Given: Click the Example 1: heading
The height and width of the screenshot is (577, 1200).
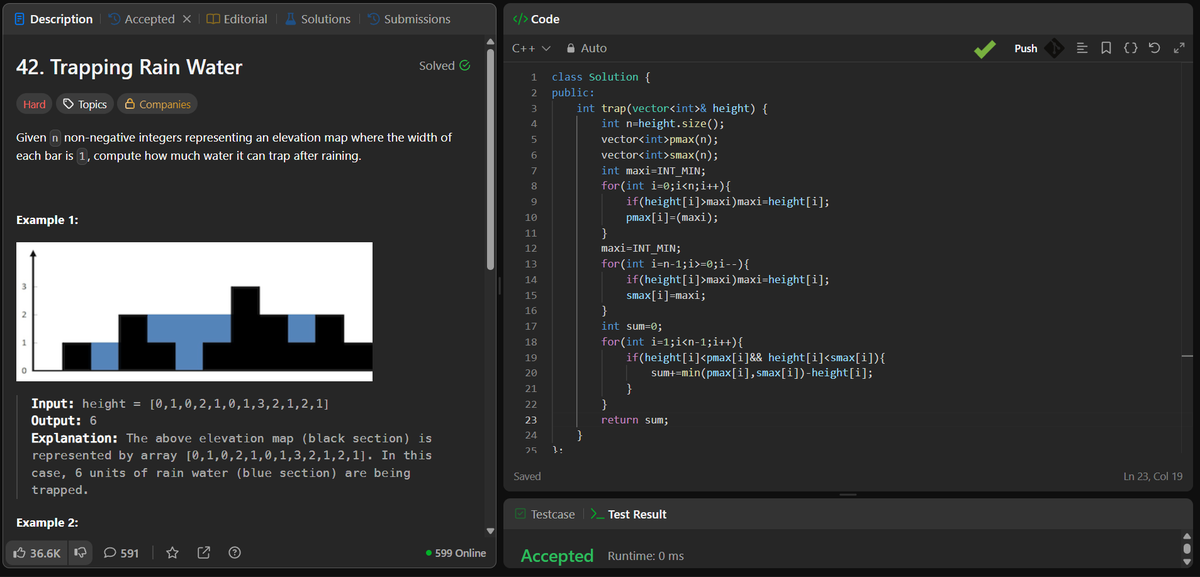Looking at the screenshot, I should 49,219.
